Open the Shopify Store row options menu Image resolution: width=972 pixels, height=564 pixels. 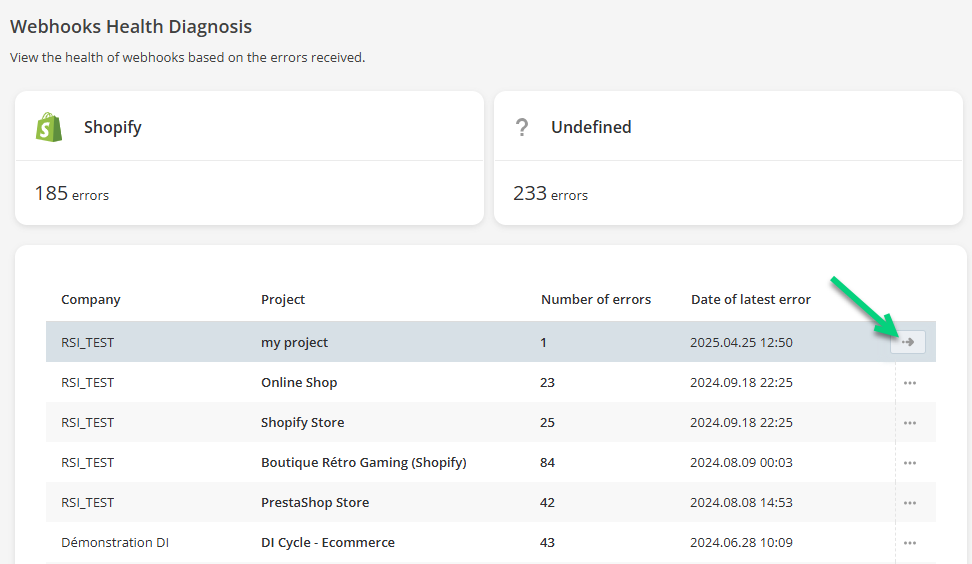909,423
